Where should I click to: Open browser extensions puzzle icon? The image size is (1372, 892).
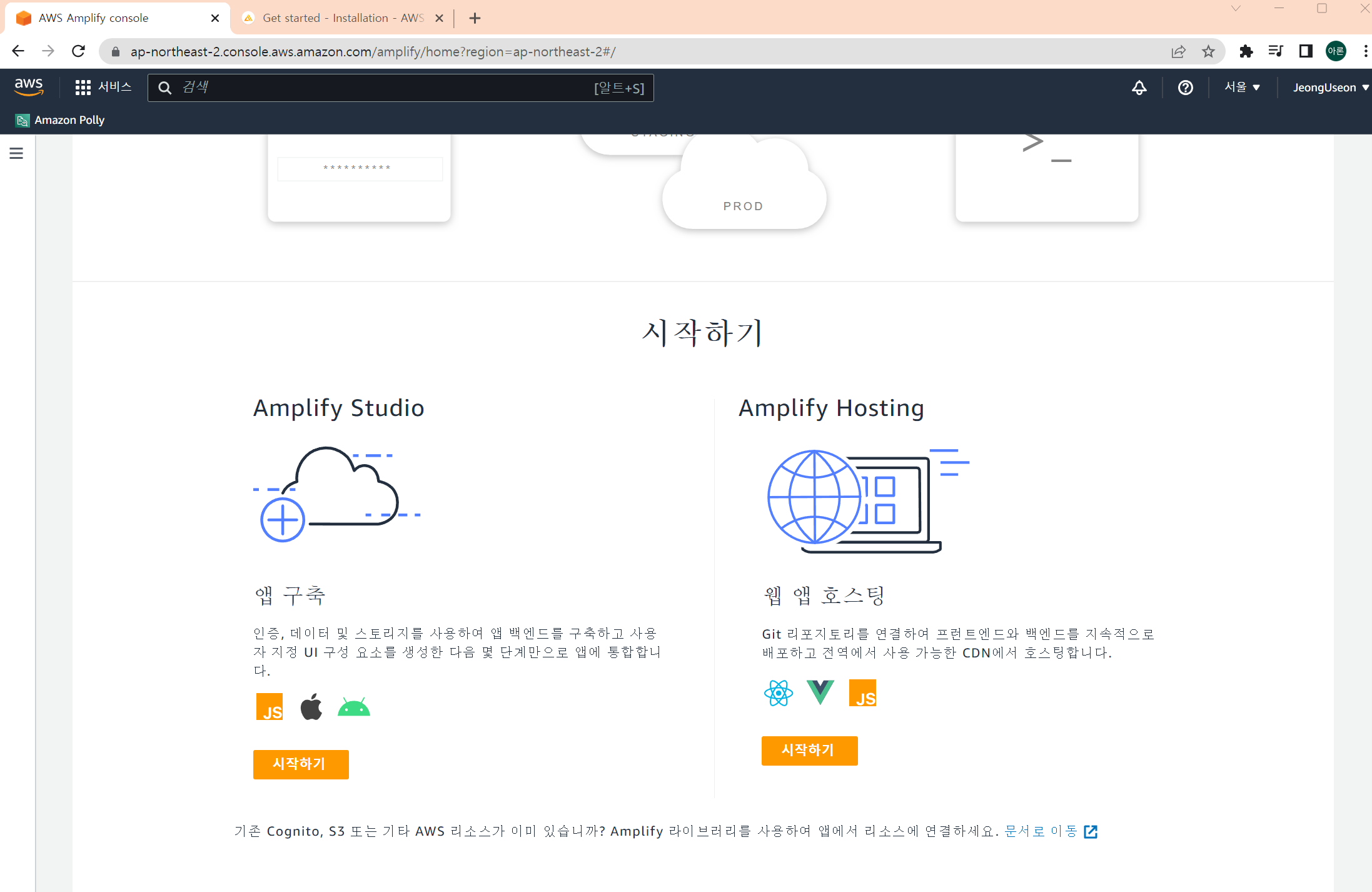(x=1246, y=51)
